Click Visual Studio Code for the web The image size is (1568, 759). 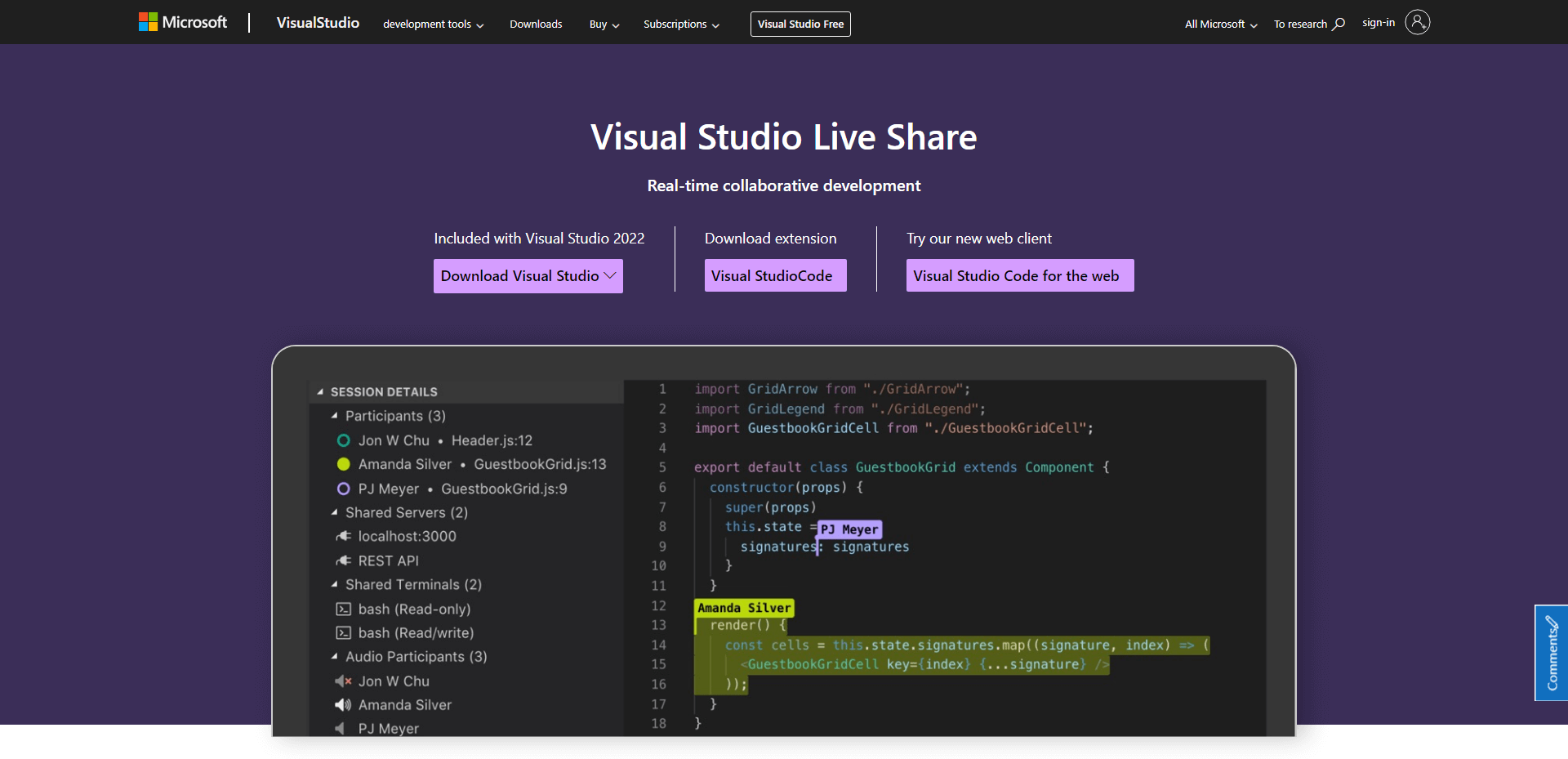pyautogui.click(x=1020, y=275)
